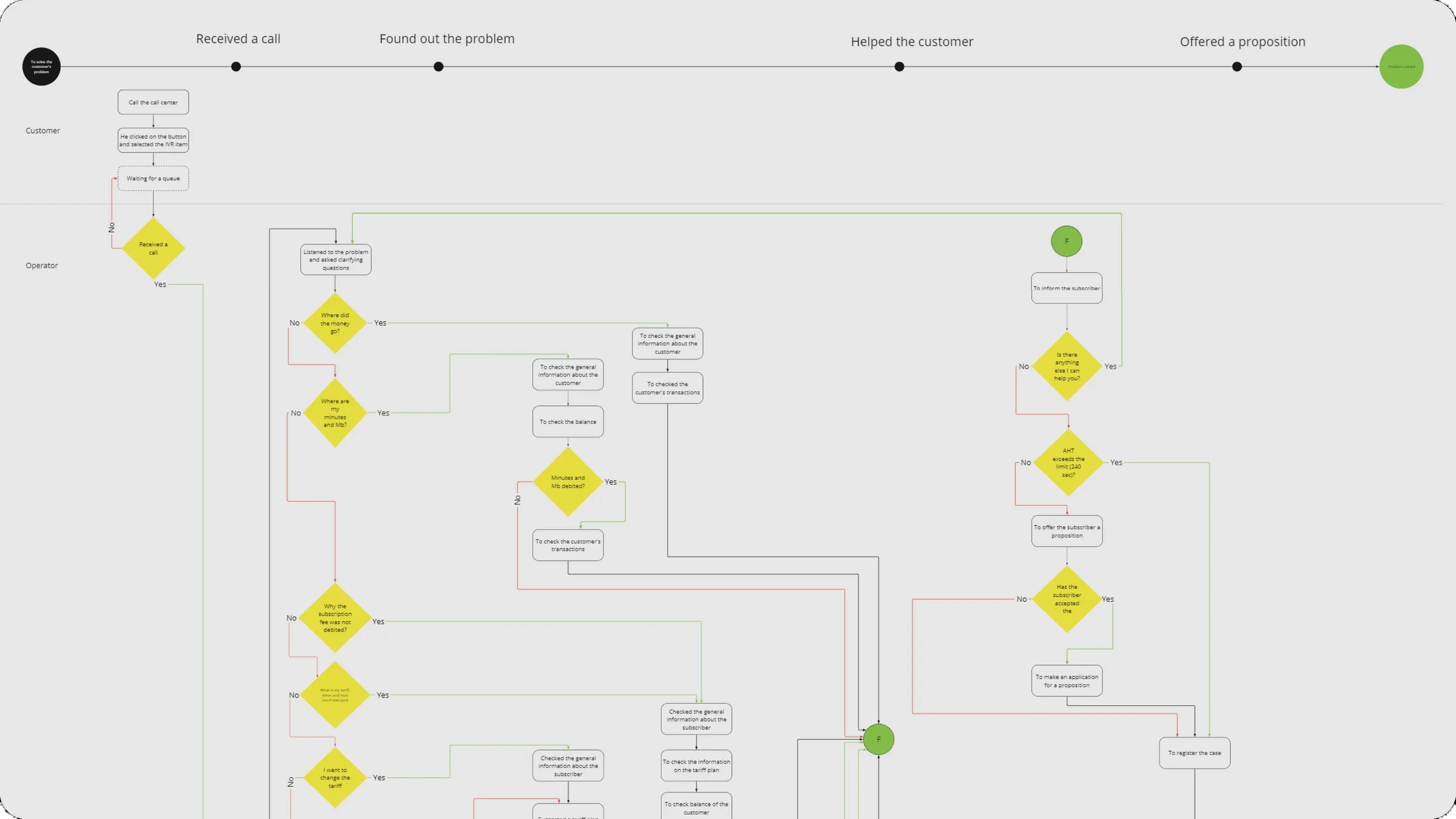Click the 'Yes' label beside 'Why the subscription fee' diamond
Image resolution: width=1456 pixels, height=819 pixels.
tap(378, 621)
